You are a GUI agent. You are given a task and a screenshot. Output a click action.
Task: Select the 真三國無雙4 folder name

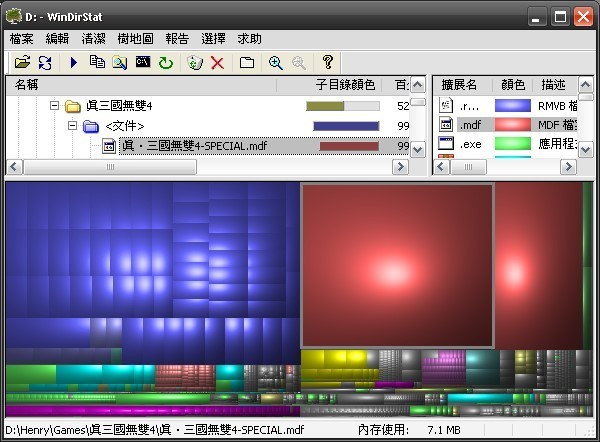click(119, 106)
